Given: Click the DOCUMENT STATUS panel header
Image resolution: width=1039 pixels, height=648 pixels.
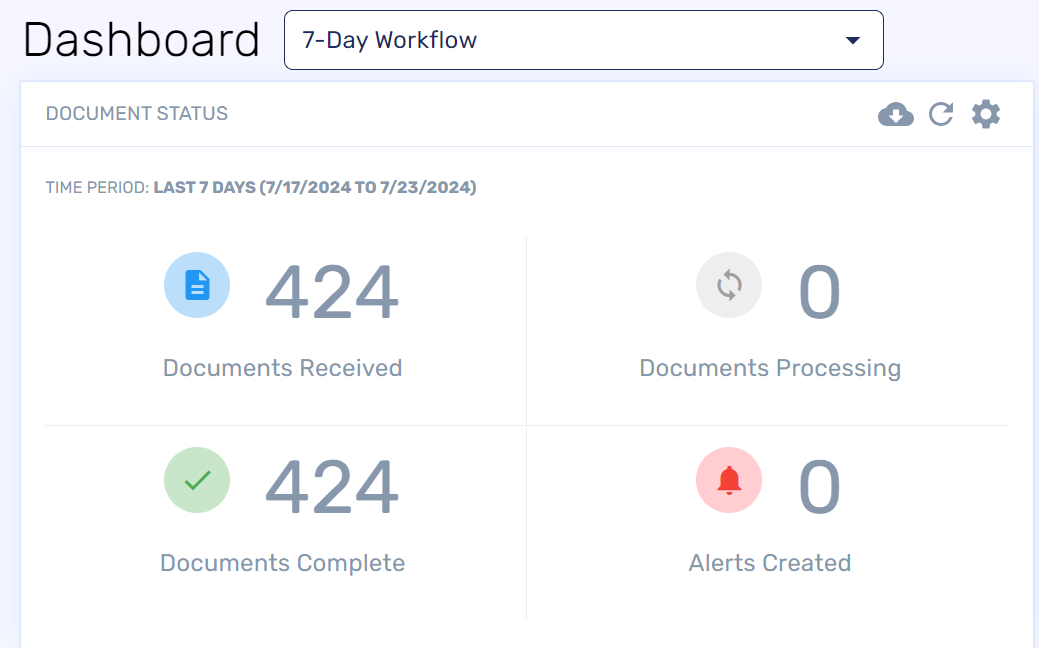Looking at the screenshot, I should pyautogui.click(x=137, y=114).
